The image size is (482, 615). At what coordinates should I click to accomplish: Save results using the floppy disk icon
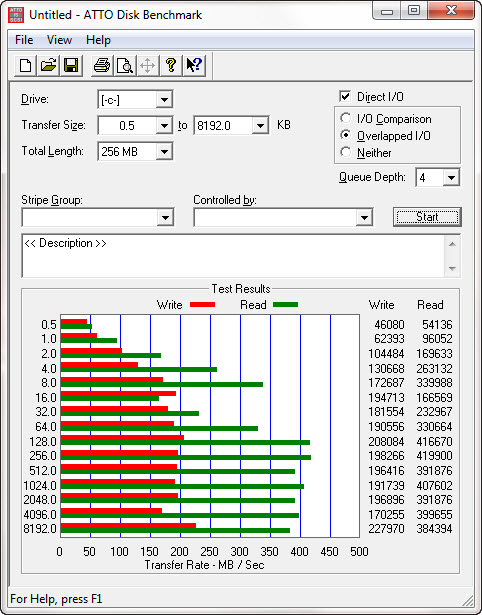pyautogui.click(x=71, y=65)
